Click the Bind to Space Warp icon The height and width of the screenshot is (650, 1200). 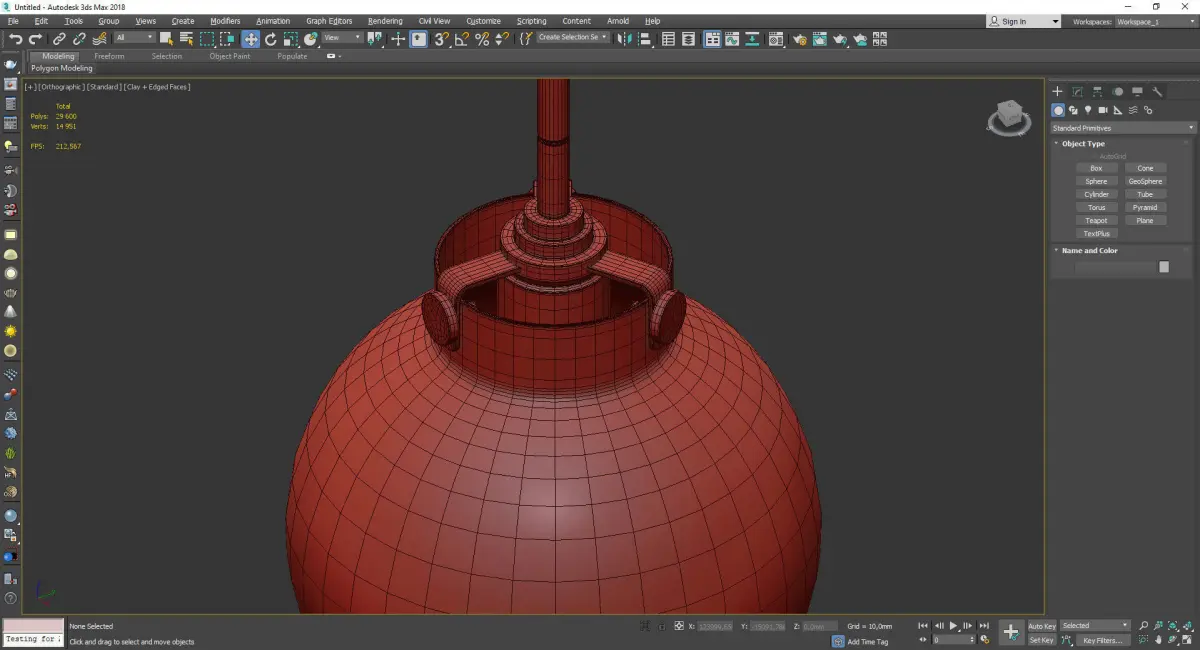coord(100,39)
